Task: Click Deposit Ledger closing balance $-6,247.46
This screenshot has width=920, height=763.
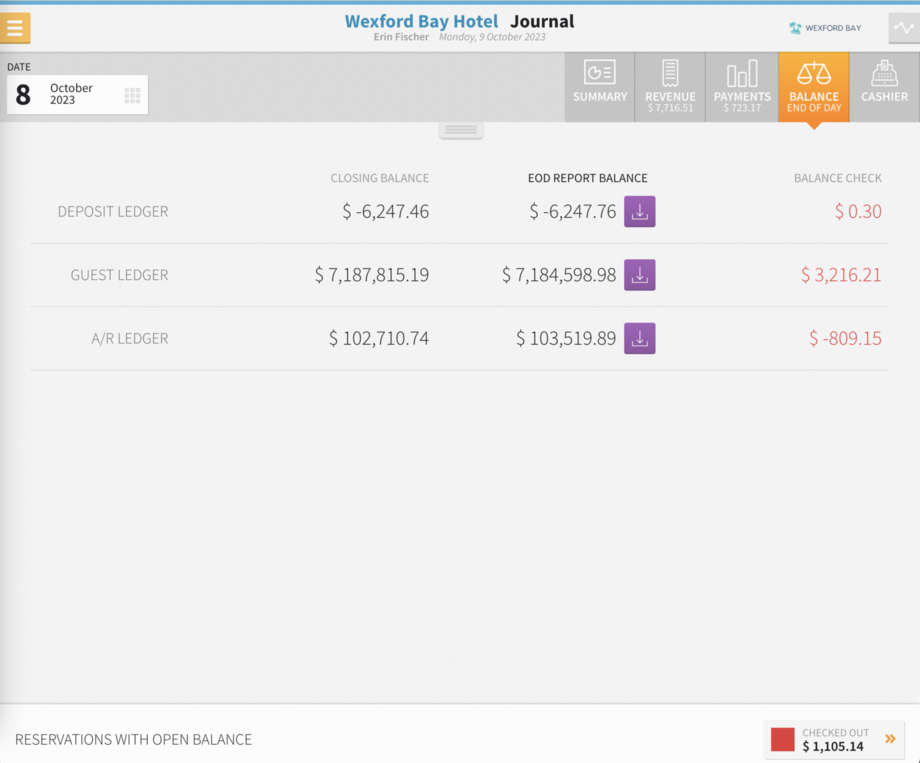Action: point(385,211)
